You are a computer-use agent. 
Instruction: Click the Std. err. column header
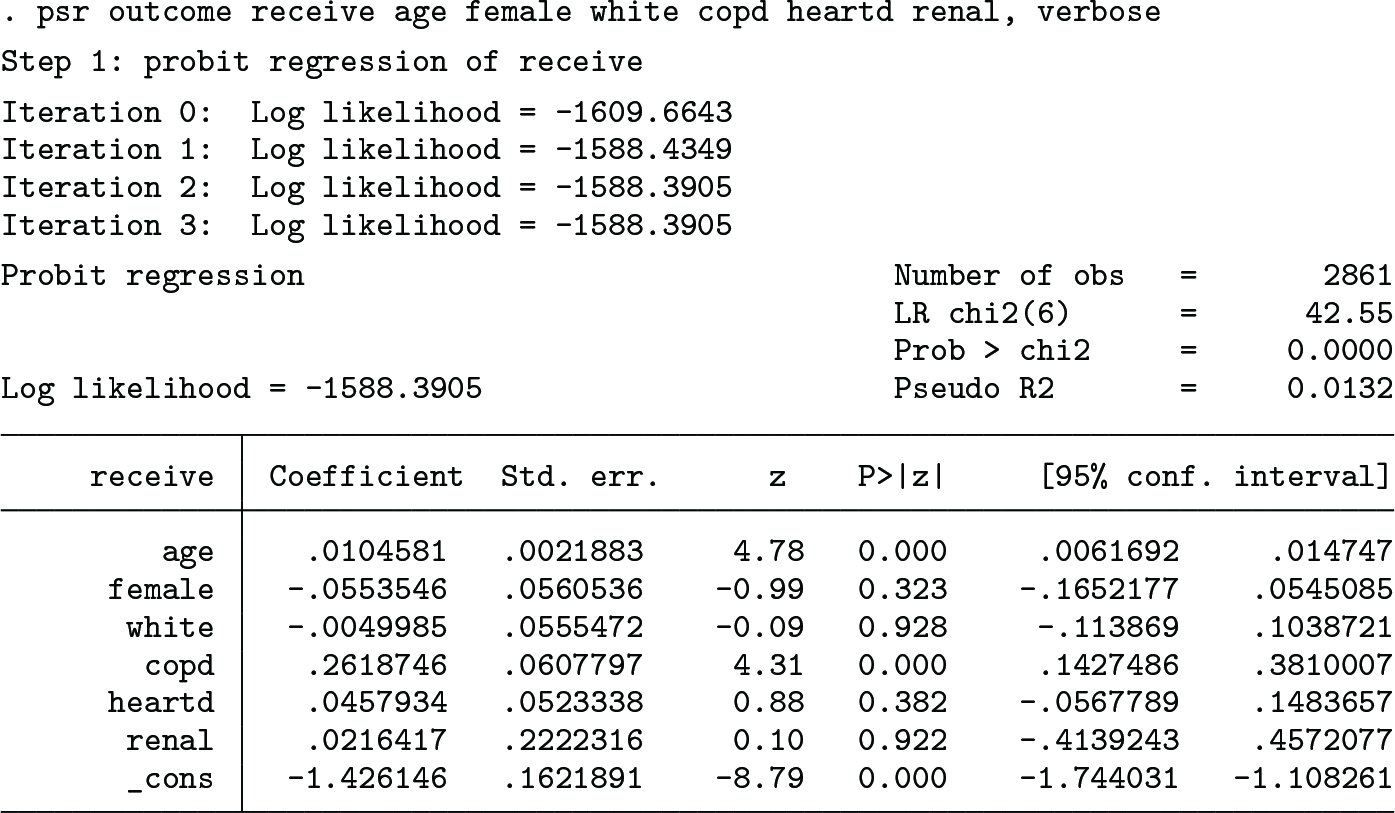(580, 476)
